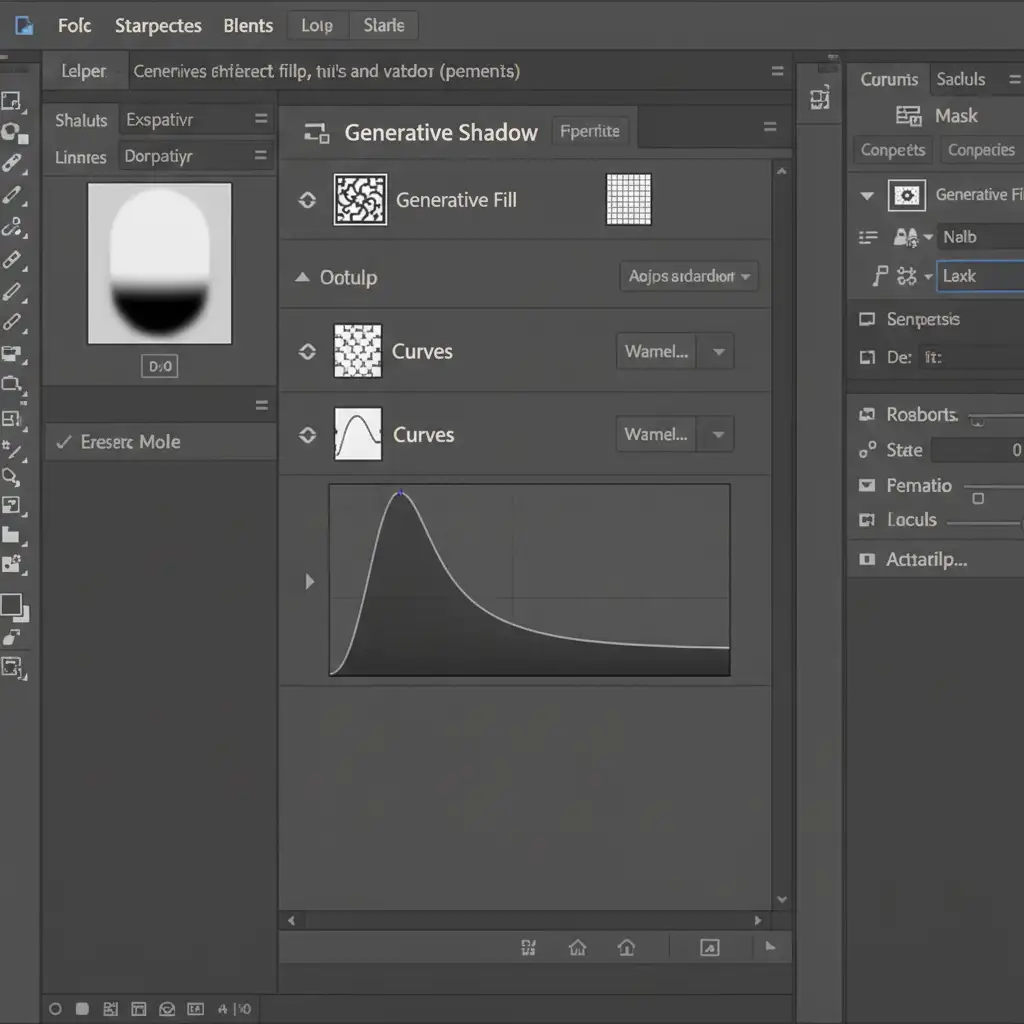The image size is (1024, 1024).
Task: Click the Generative Fill patterned thumbnail icon
Action: (360, 199)
